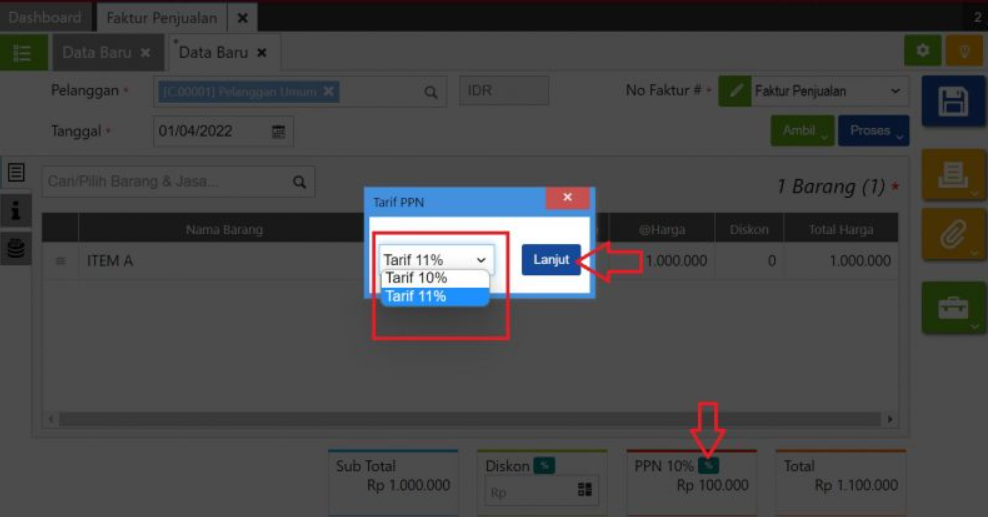Switch to the Dashboard tab
The width and height of the screenshot is (988, 517).
tap(44, 17)
